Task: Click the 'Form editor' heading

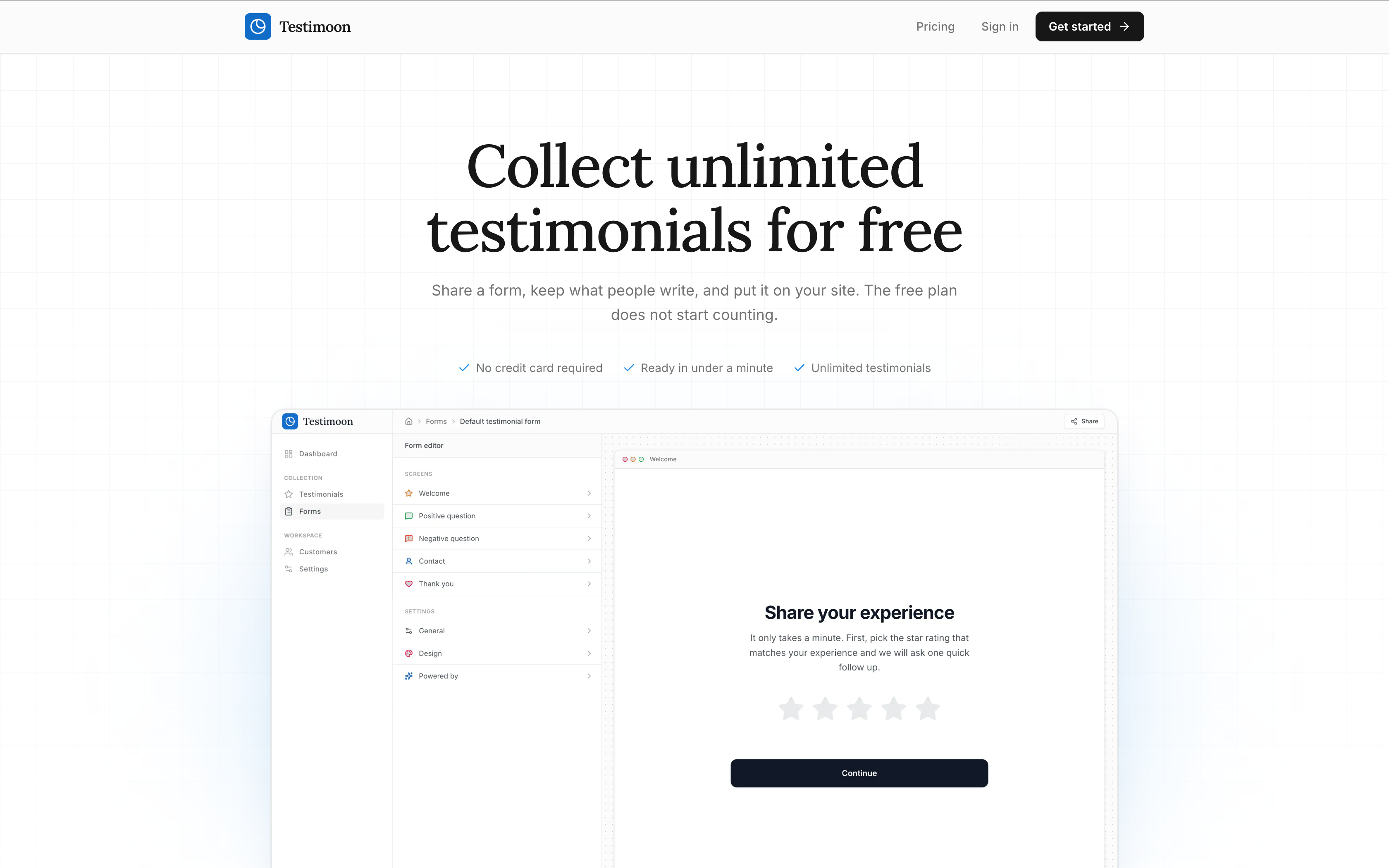Action: [424, 446]
